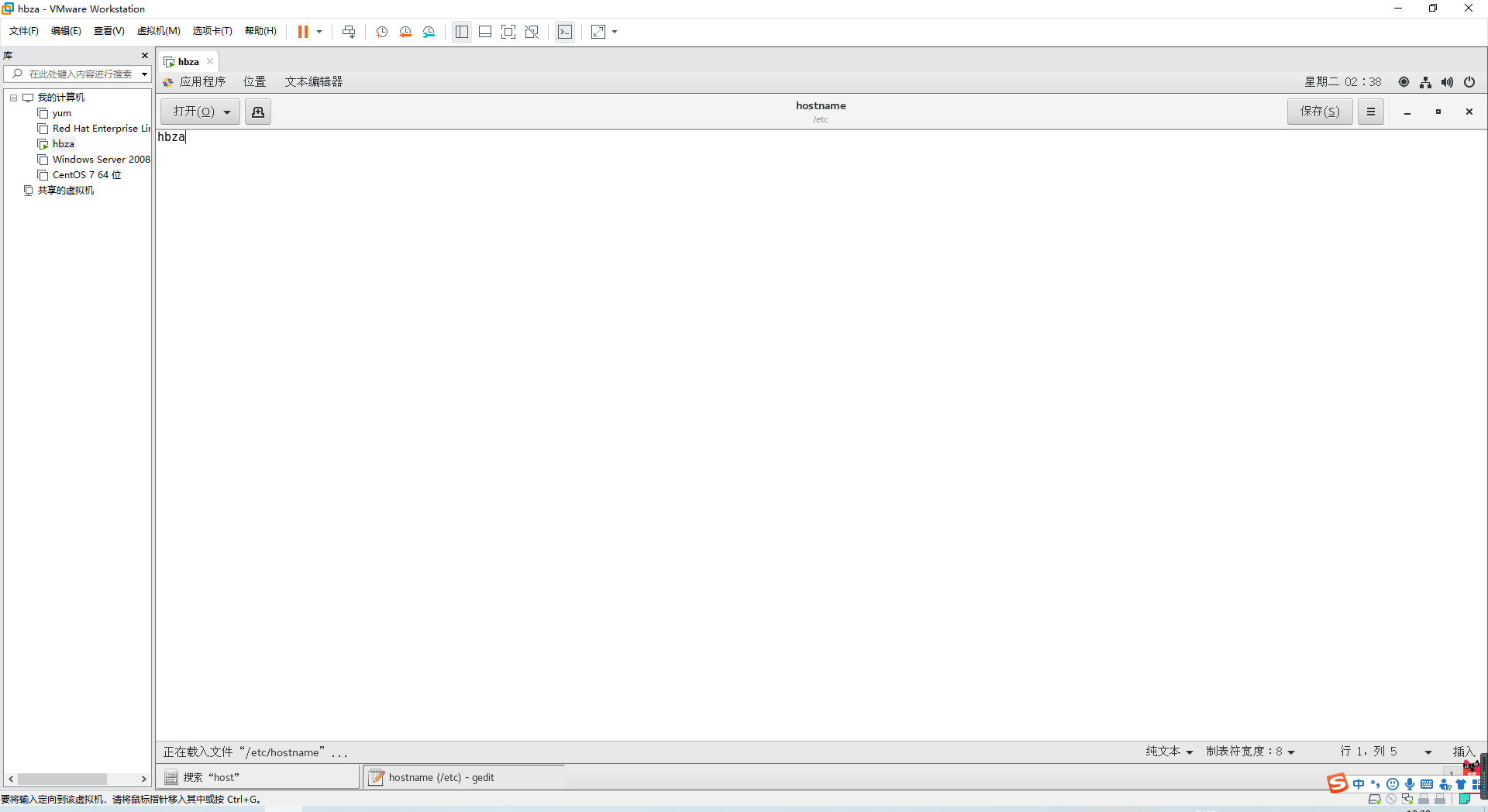Create a new document in gedit
1488x812 pixels.
[x=258, y=112]
